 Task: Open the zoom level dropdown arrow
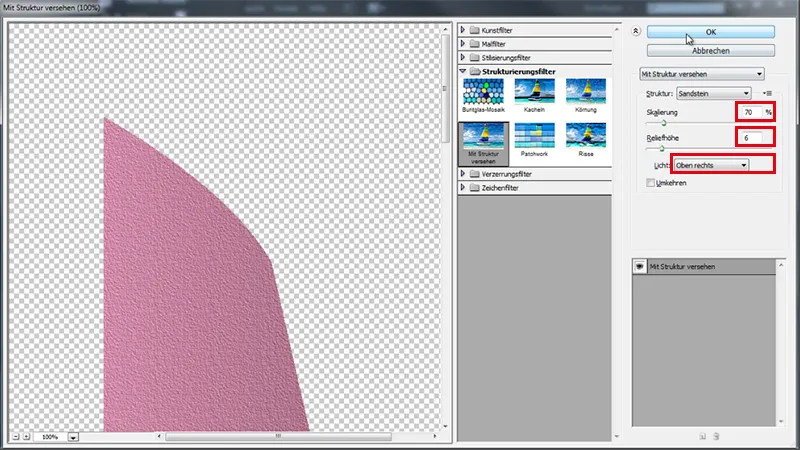(73, 437)
